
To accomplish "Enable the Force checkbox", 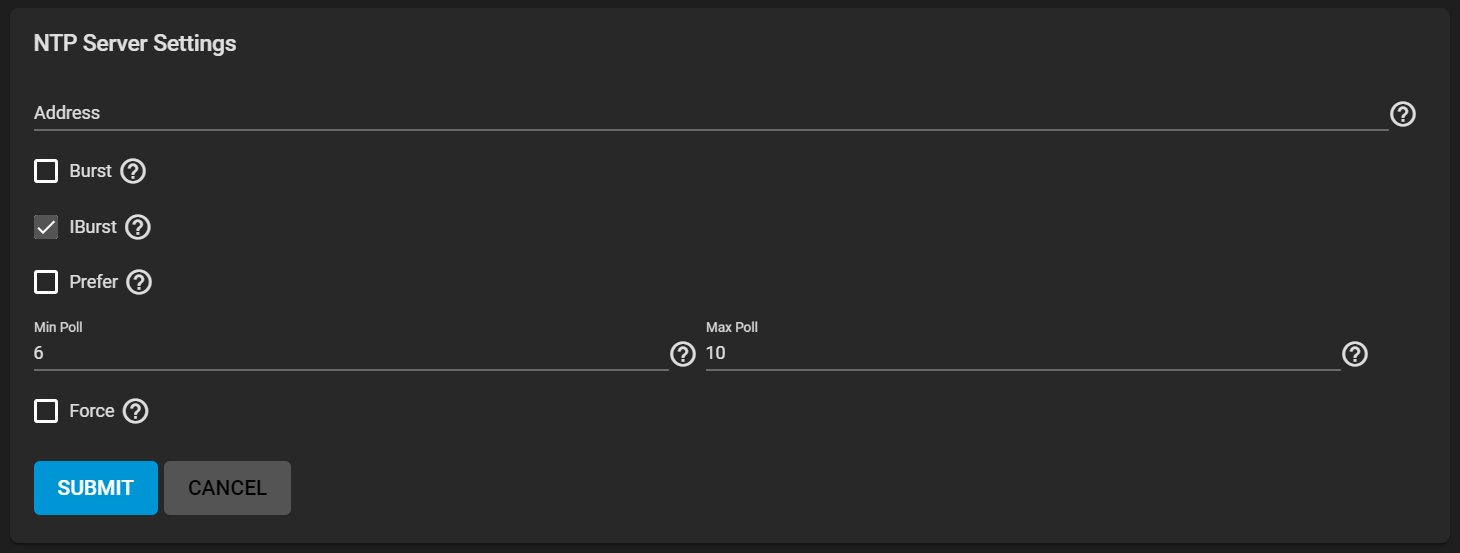I will [x=46, y=411].
